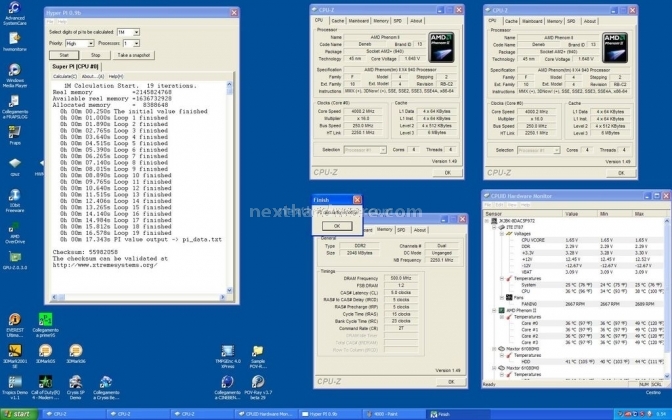Open SPD tab in right CPU-Z window
The height and width of the screenshot is (420, 672).
pyautogui.click(x=571, y=21)
